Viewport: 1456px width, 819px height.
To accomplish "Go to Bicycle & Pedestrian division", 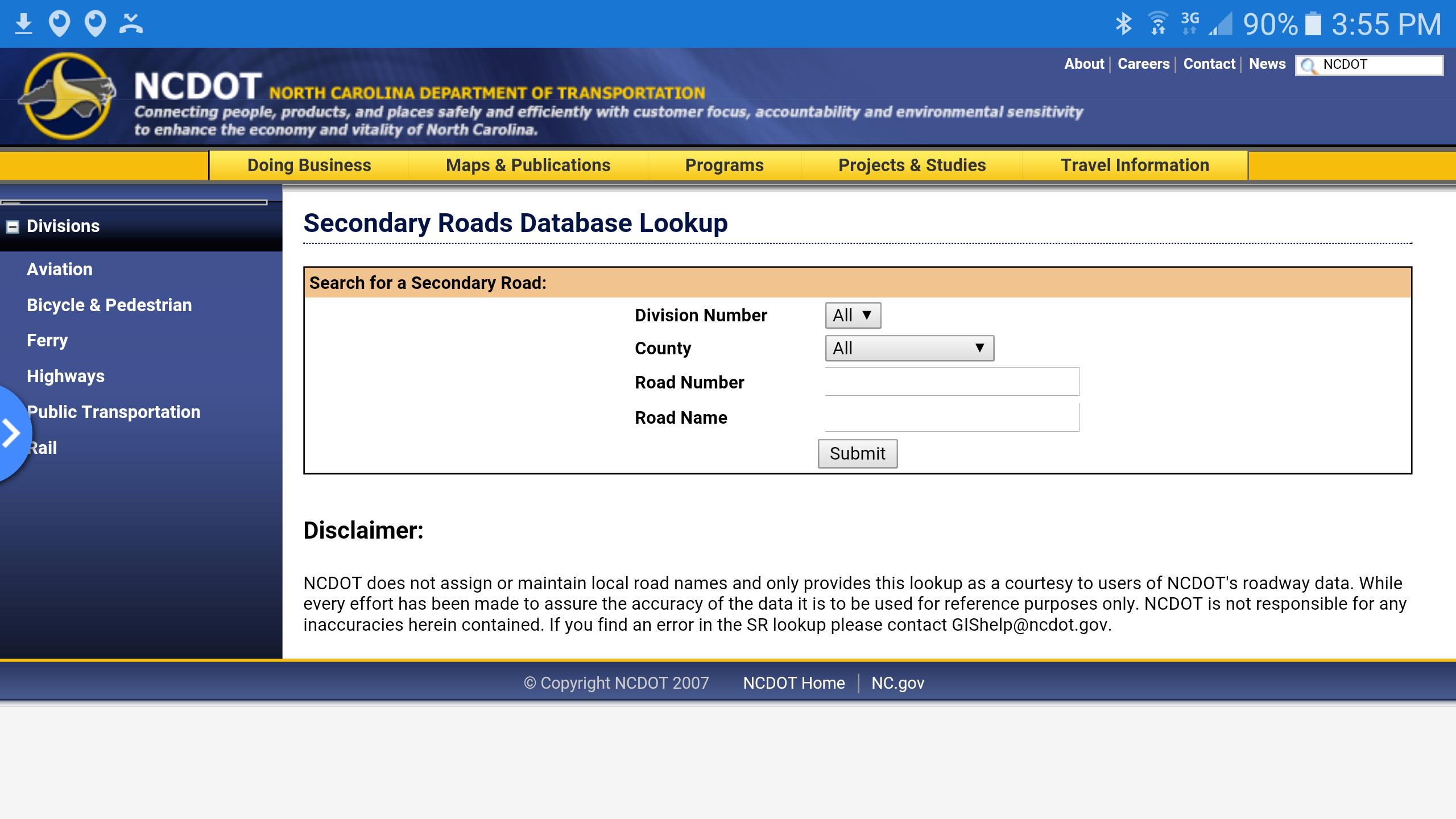I will click(109, 305).
